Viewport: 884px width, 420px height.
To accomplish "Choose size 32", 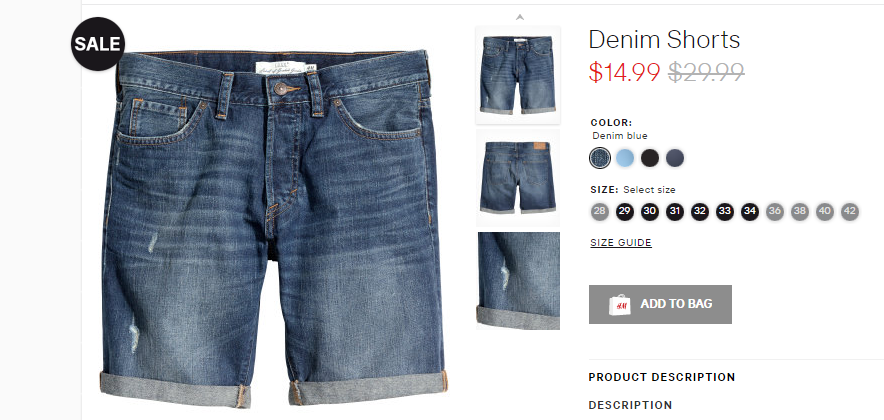I will [700, 212].
